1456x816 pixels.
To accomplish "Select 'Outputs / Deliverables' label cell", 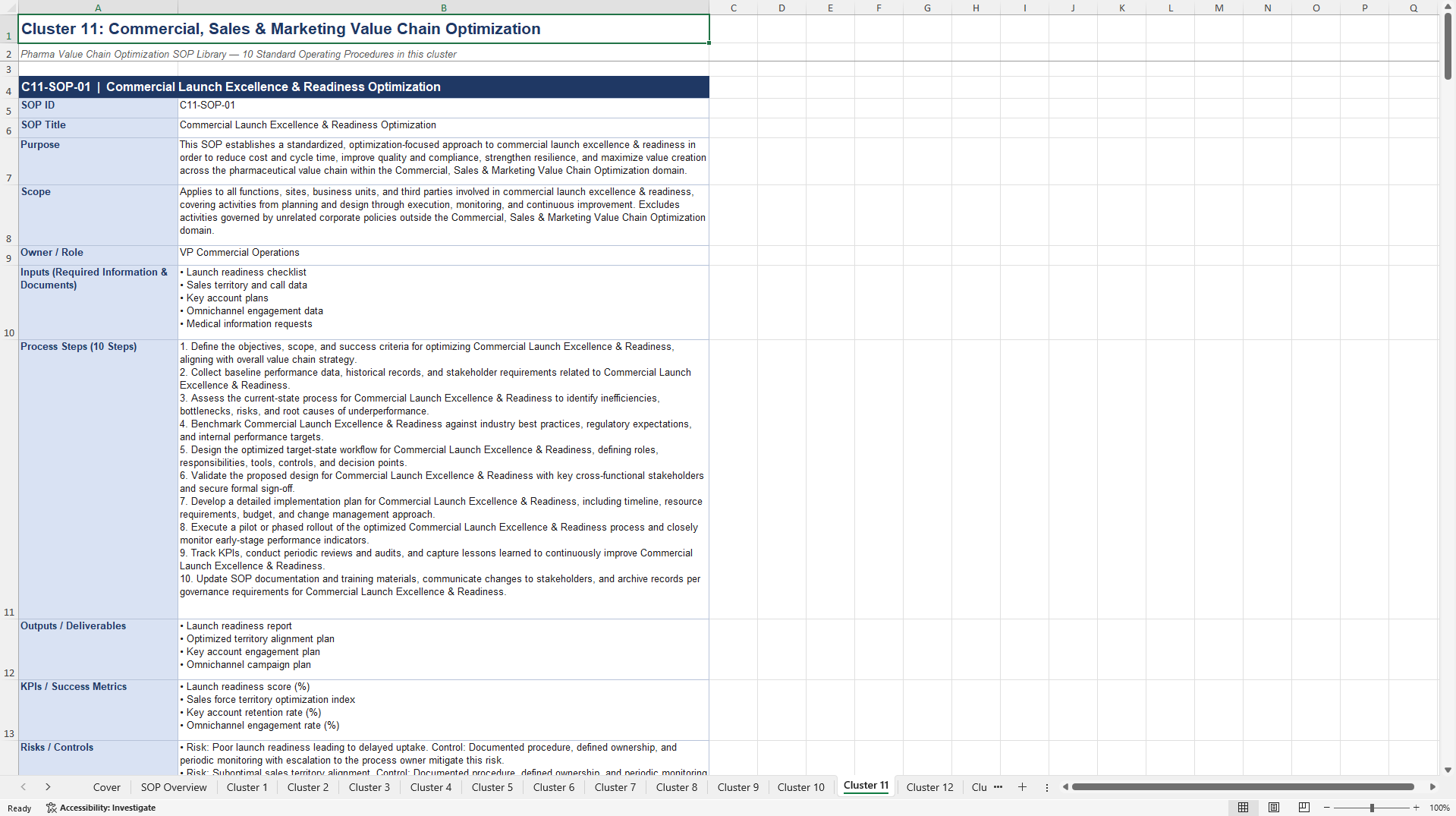I will 98,649.
